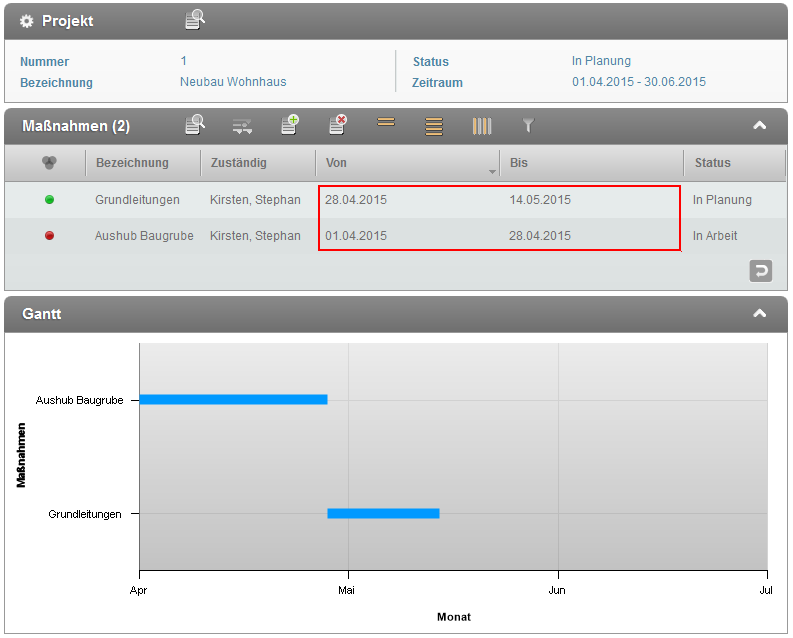Delete Maßnahme using the red X document icon
Viewport: 793px width, 638px height.
click(338, 125)
